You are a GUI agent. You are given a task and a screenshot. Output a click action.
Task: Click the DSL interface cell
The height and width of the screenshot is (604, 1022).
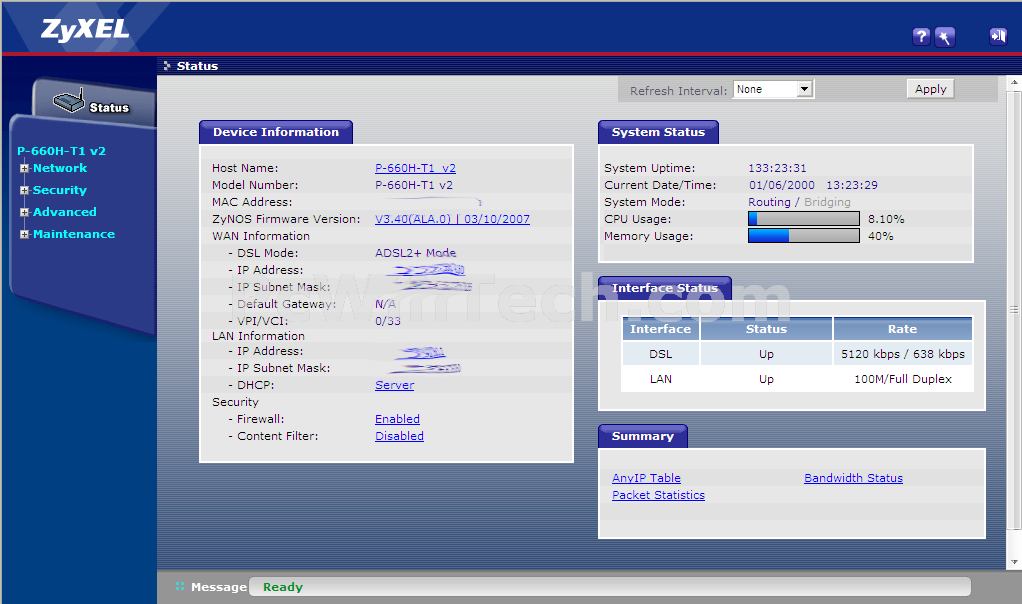[x=660, y=354]
